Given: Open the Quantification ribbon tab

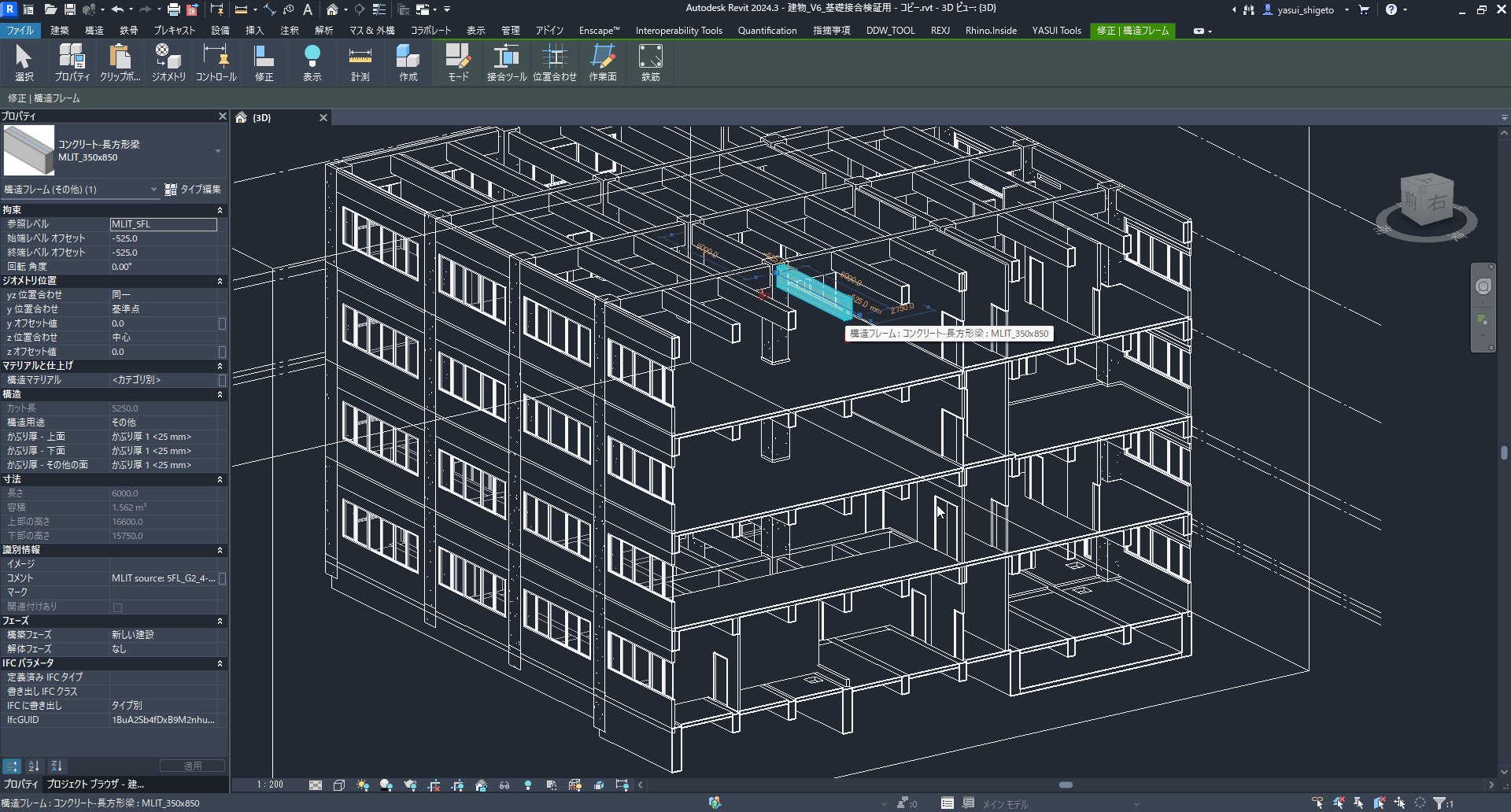Looking at the screenshot, I should point(767,31).
